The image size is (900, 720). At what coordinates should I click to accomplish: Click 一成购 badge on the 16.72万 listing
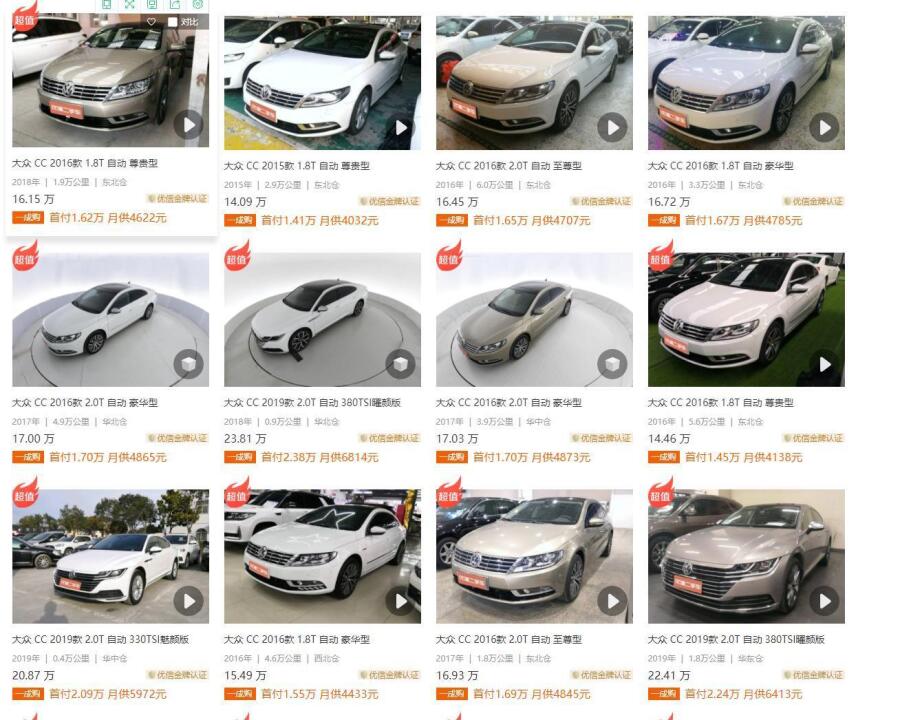tap(664, 220)
